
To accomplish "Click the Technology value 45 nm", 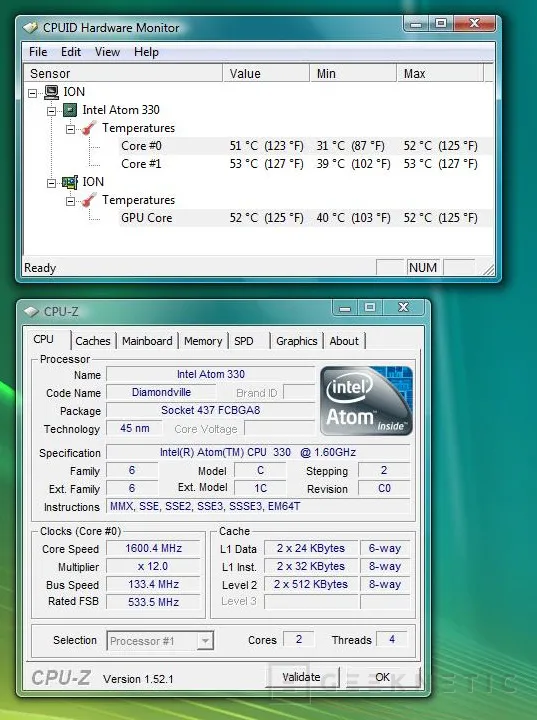I will [135, 428].
